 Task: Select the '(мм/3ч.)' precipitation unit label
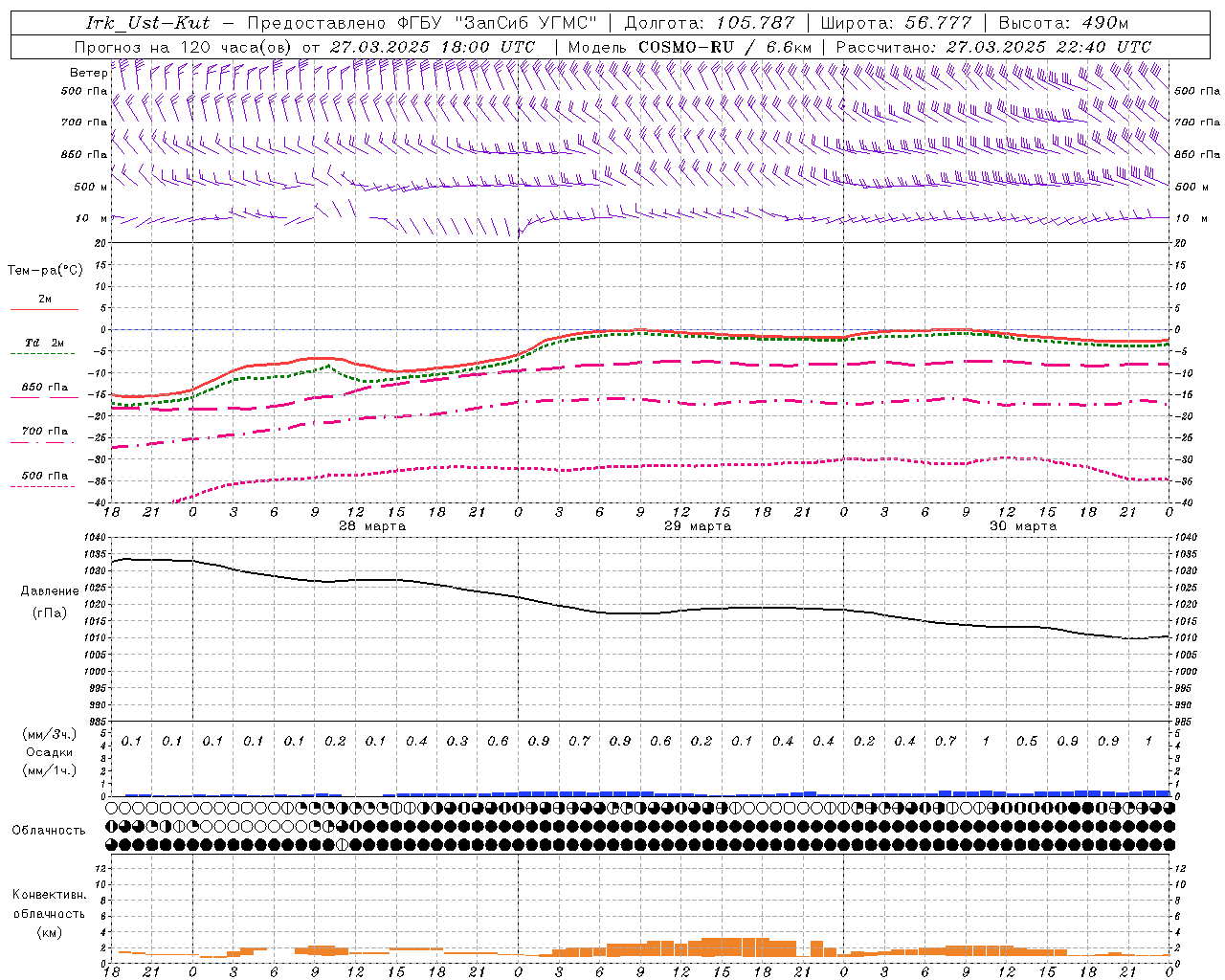click(x=50, y=734)
